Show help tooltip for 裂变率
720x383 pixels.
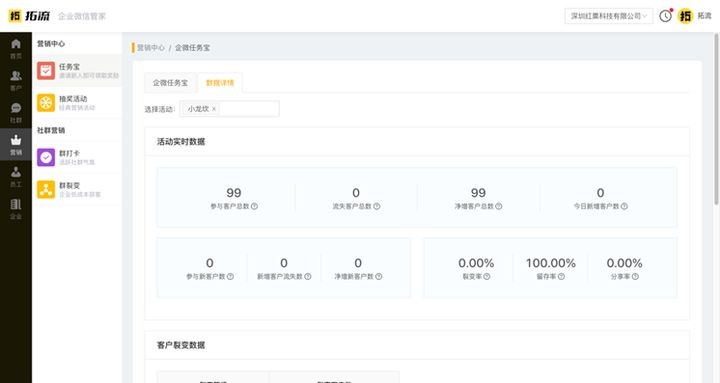pyautogui.click(x=487, y=276)
